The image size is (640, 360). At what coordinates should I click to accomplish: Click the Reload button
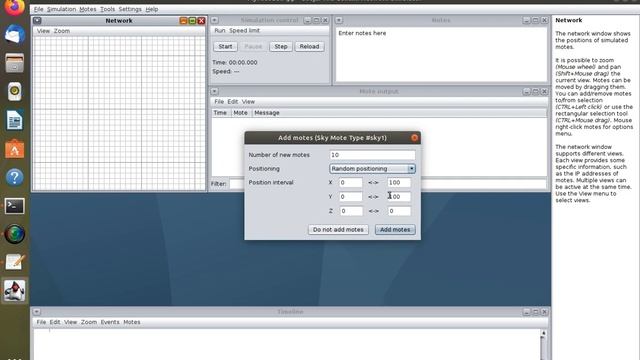click(309, 47)
